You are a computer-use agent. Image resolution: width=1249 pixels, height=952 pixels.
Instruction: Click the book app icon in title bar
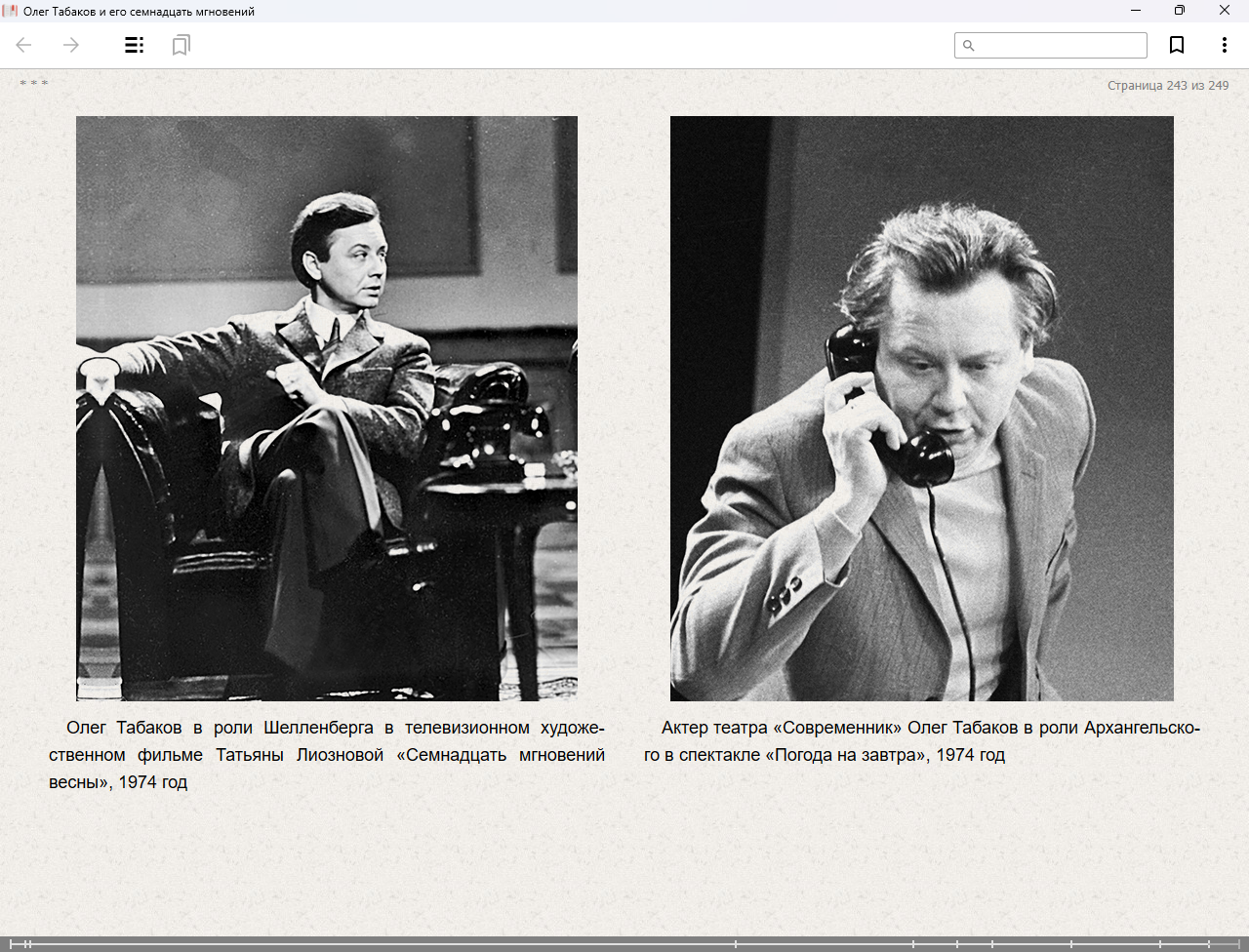tap(11, 11)
